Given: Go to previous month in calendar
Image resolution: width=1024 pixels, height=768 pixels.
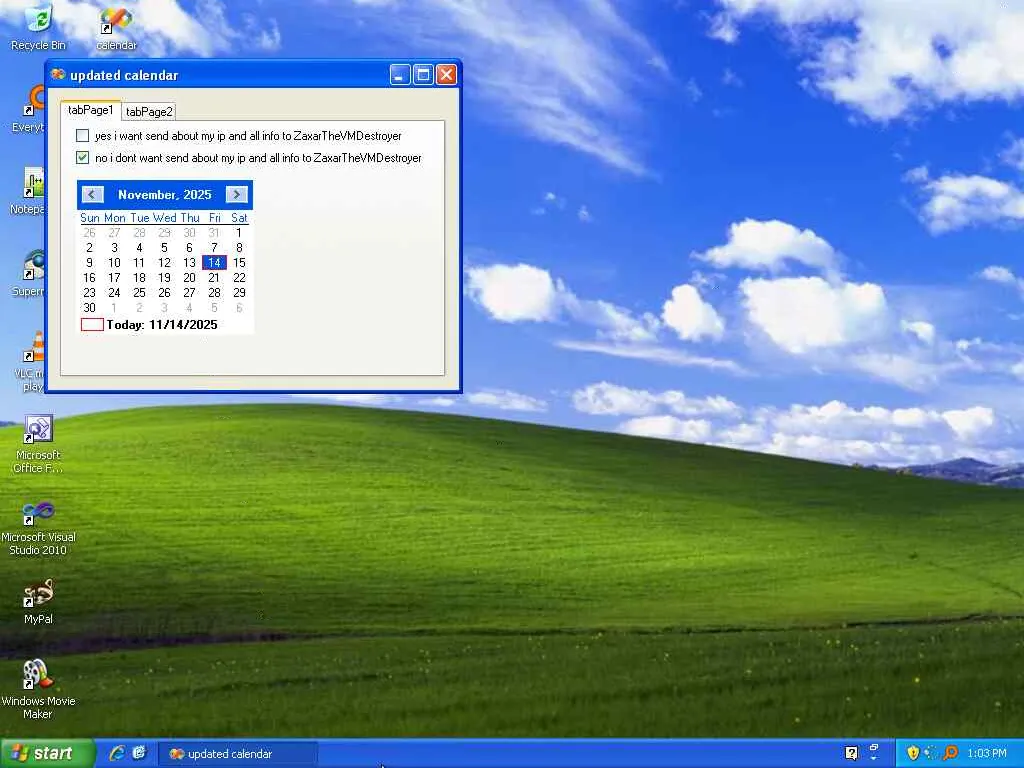Looking at the screenshot, I should [x=92, y=194].
